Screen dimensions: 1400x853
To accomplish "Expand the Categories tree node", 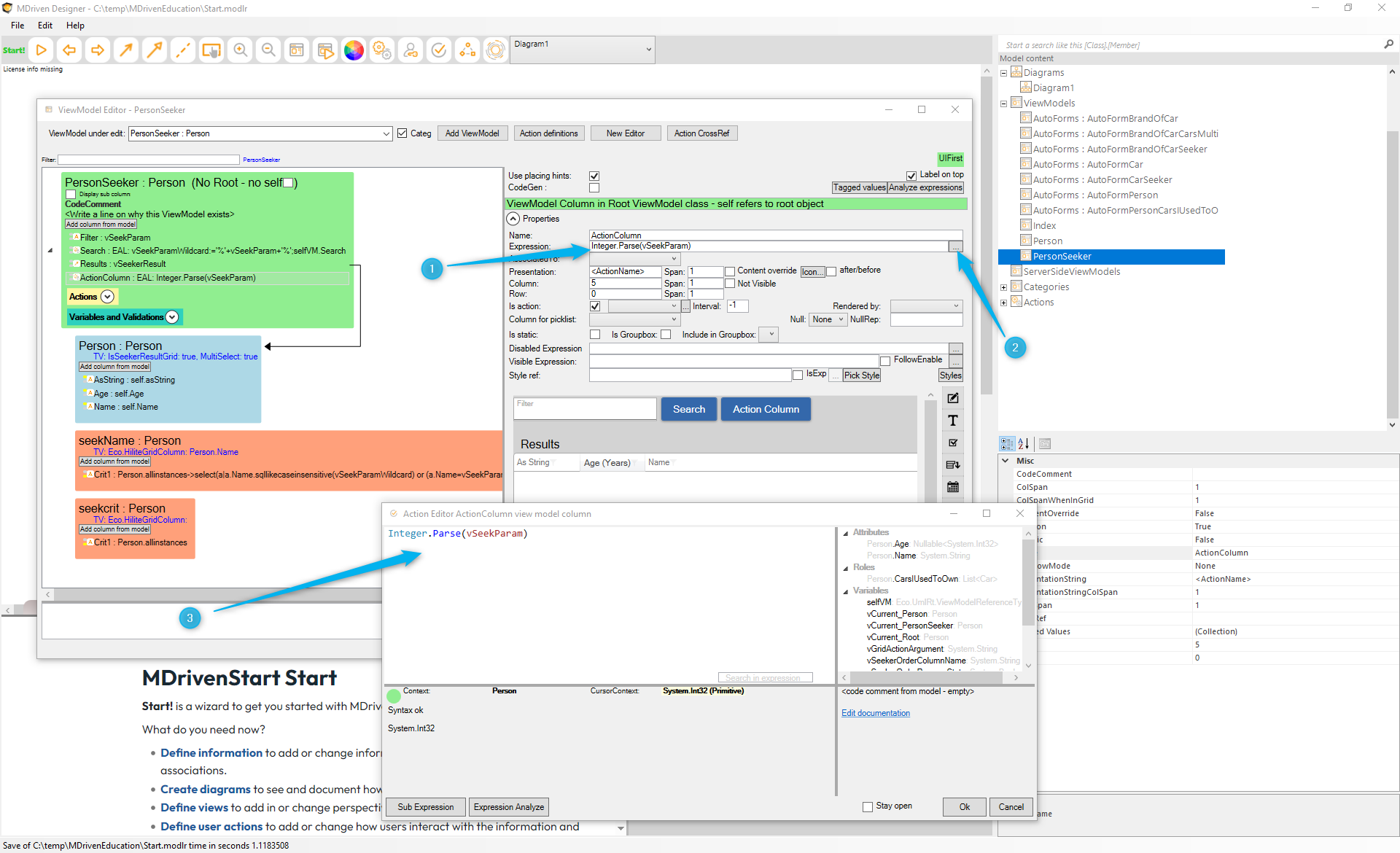I will (1004, 287).
